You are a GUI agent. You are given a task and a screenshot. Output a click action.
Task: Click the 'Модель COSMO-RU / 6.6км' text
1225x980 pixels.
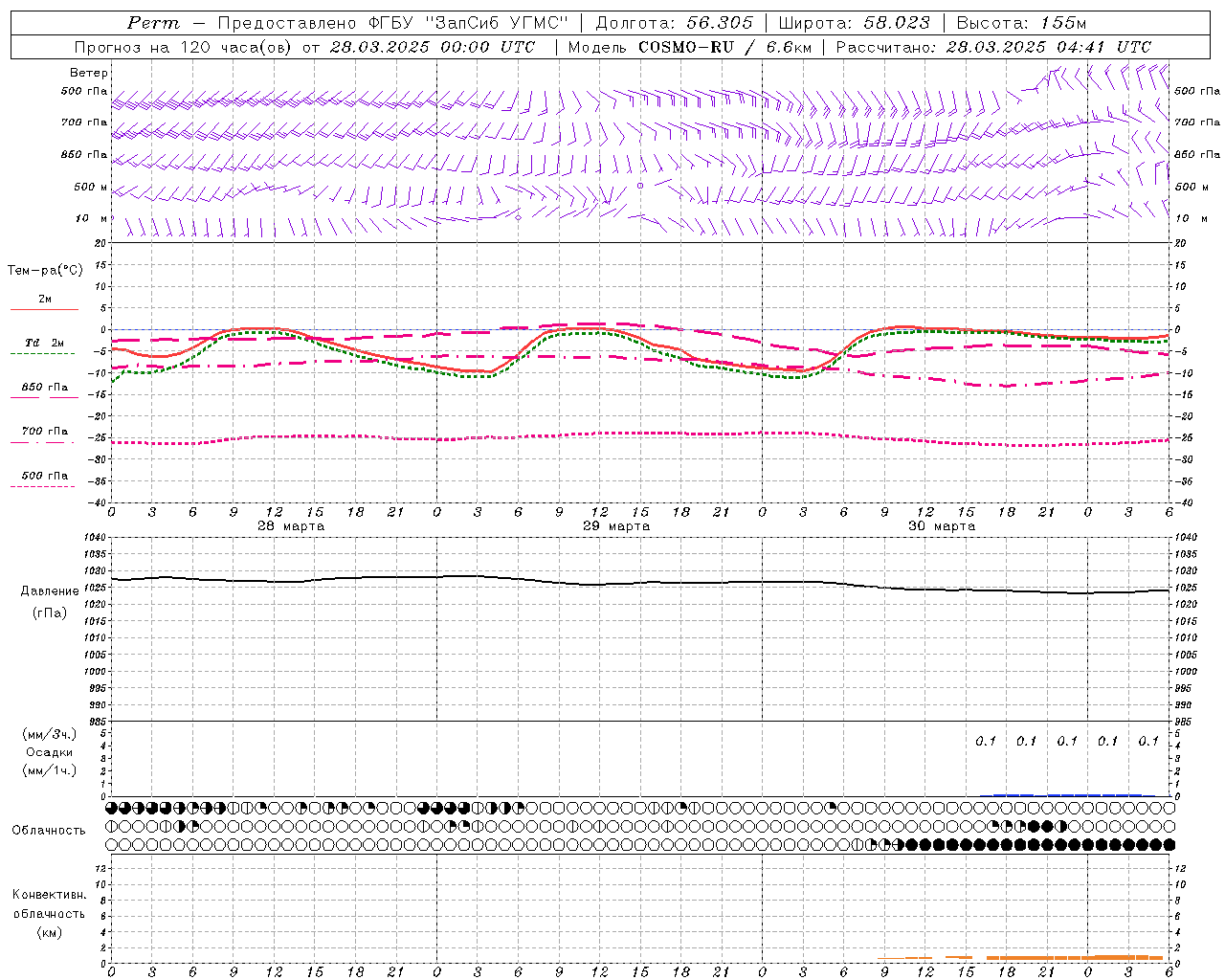(x=690, y=47)
